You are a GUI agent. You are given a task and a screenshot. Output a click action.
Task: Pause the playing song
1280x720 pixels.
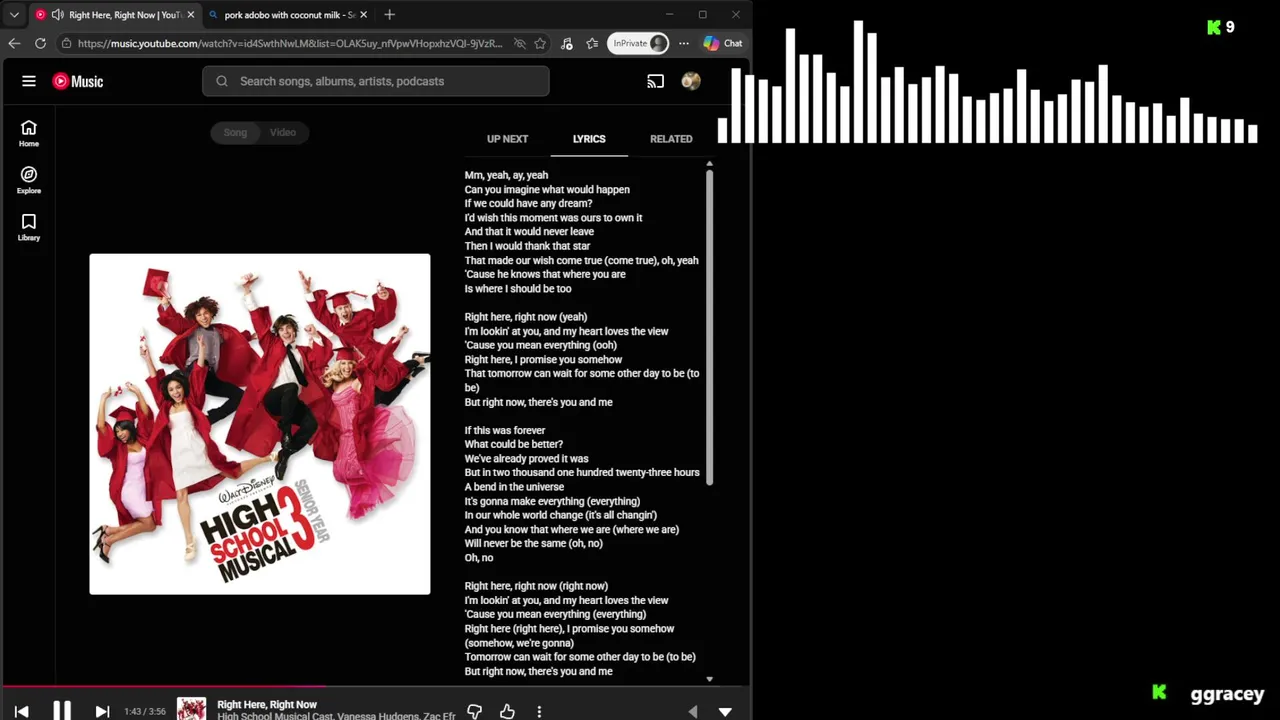point(62,710)
